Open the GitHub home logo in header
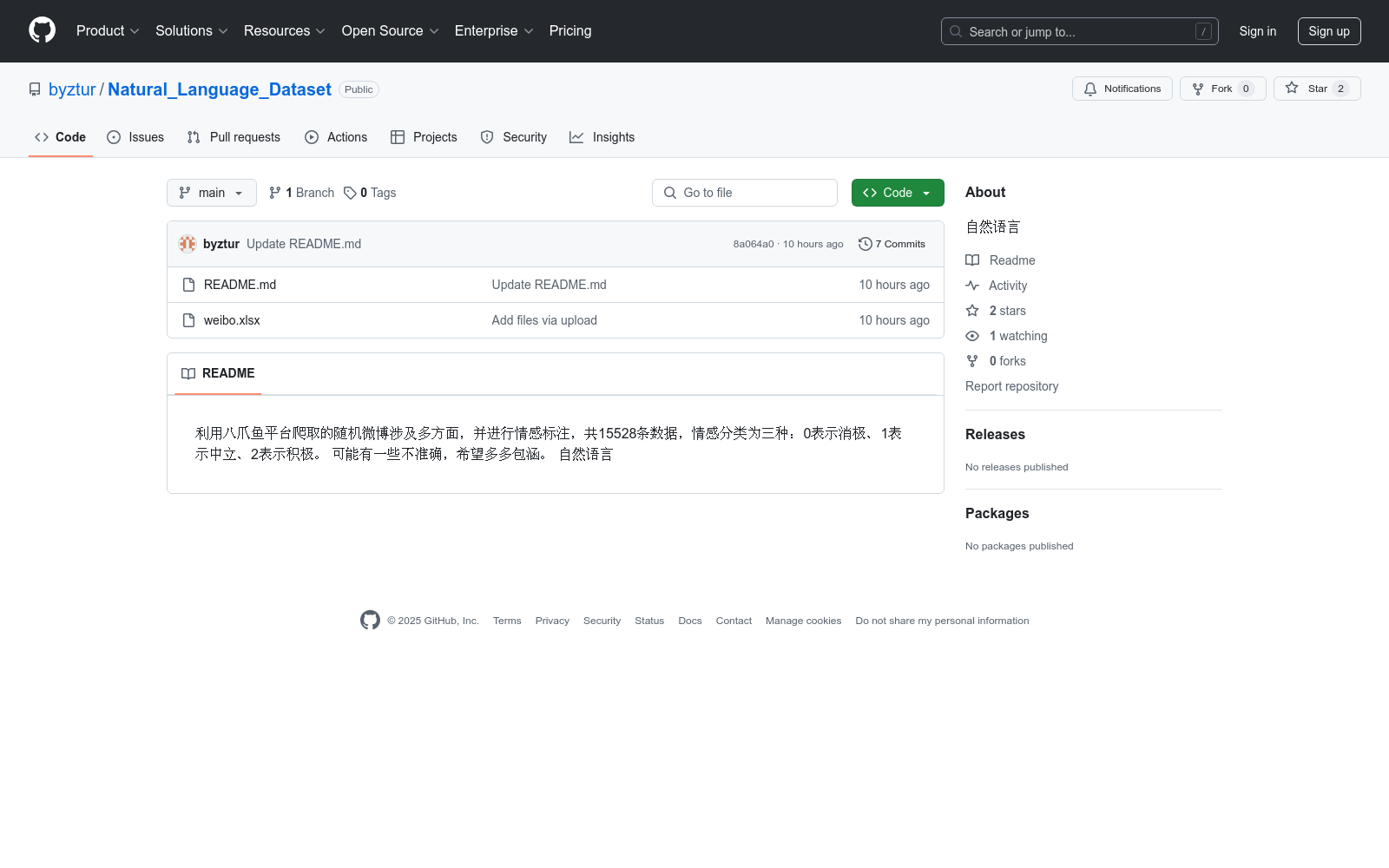 (x=42, y=30)
